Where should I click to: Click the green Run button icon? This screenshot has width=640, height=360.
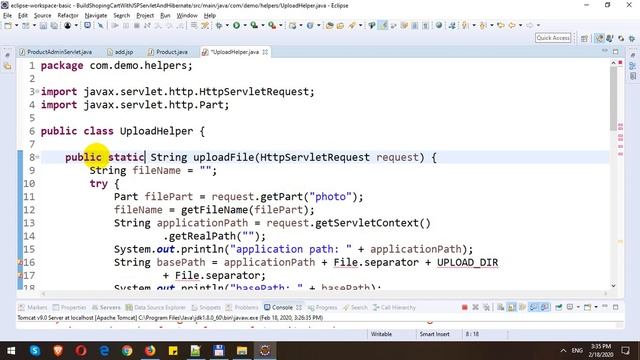(x=236, y=25)
